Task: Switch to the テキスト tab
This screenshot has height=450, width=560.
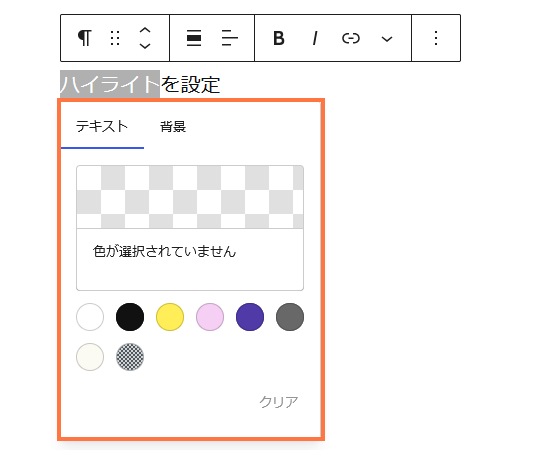Action: (x=102, y=127)
